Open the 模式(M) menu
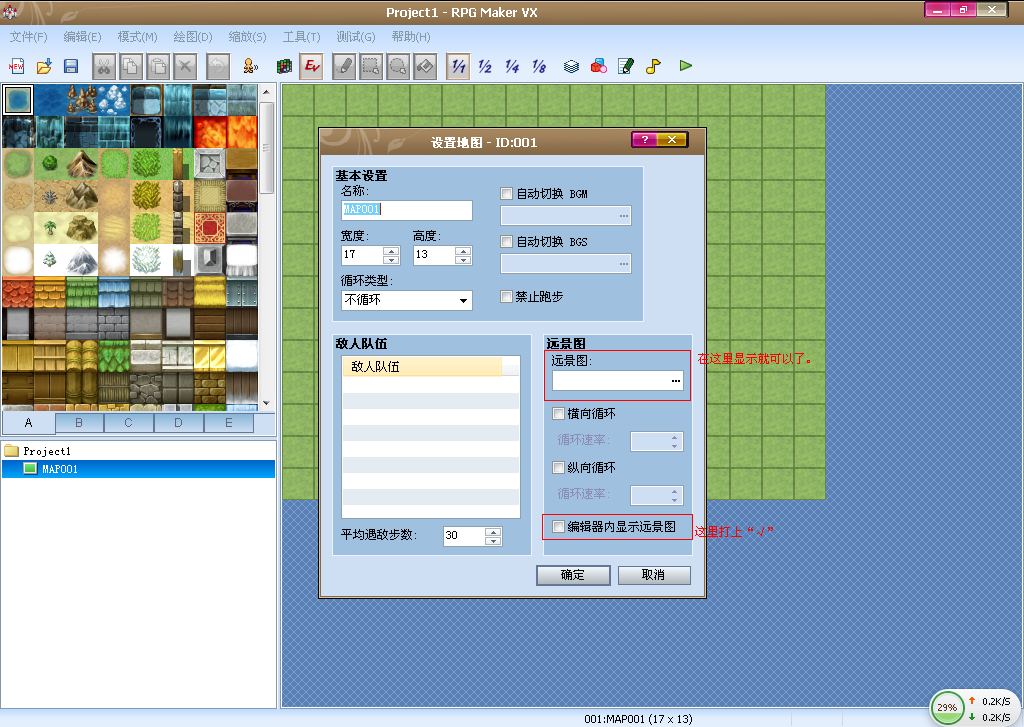 tap(138, 37)
